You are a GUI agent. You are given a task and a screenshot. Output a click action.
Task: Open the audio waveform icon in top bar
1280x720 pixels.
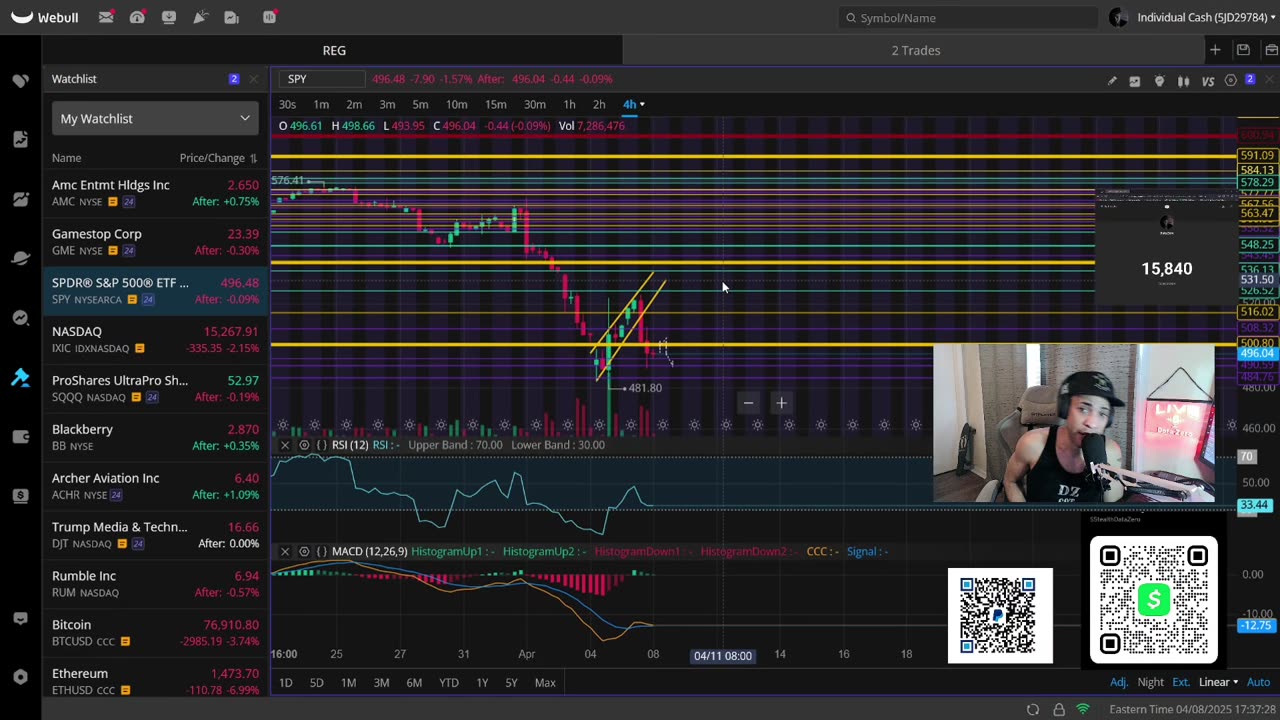pyautogui.click(x=269, y=17)
